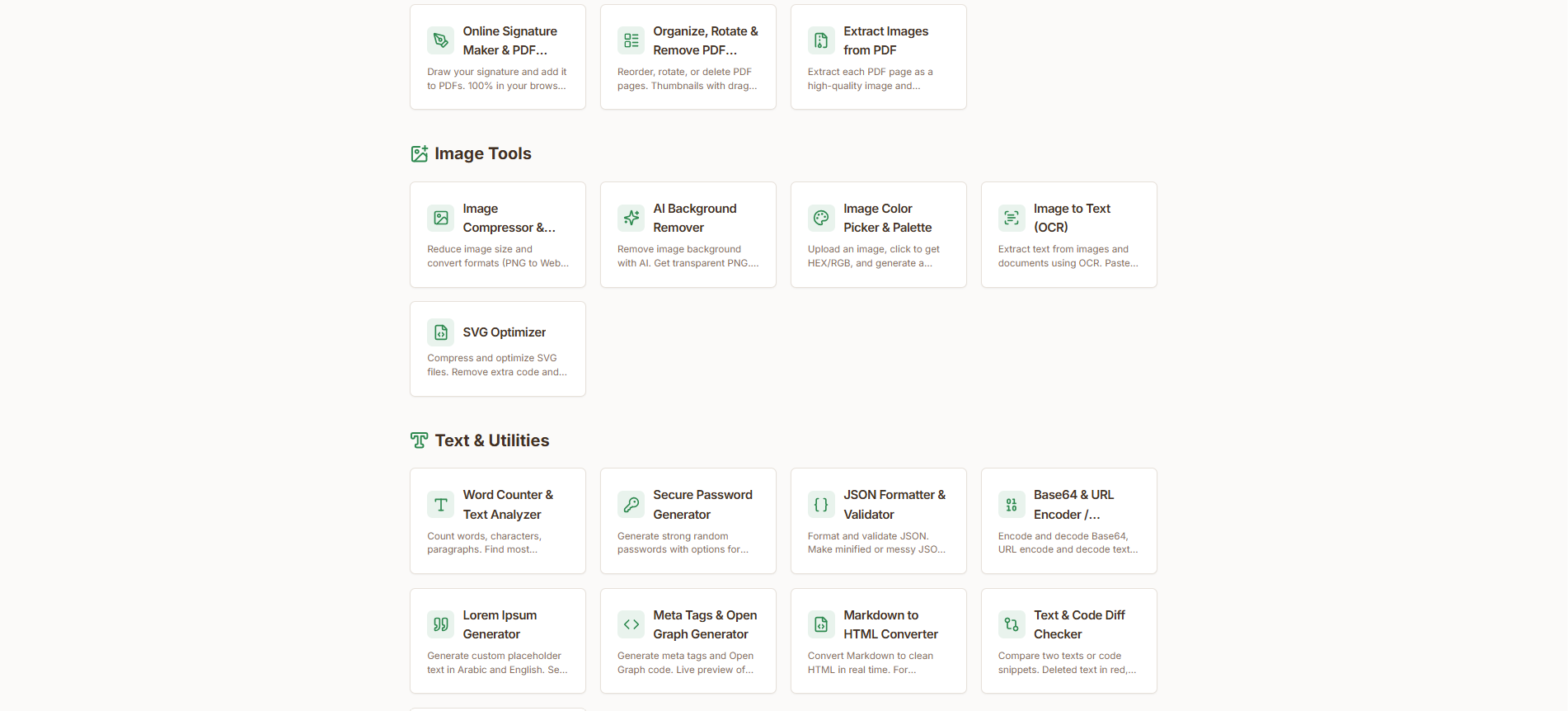Click the AI Background Remover sparkle icon
Screen dimensions: 1568x711
631,218
